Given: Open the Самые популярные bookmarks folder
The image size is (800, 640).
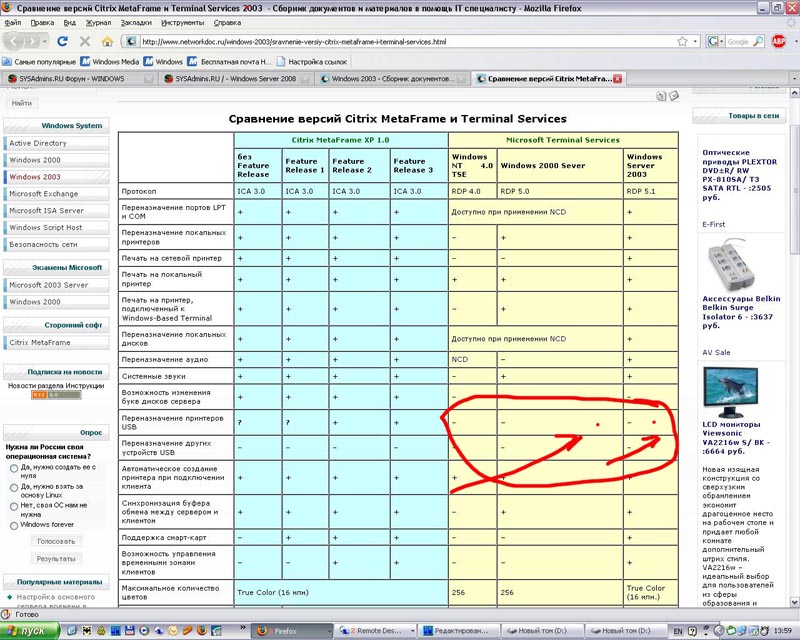Looking at the screenshot, I should click(39, 62).
